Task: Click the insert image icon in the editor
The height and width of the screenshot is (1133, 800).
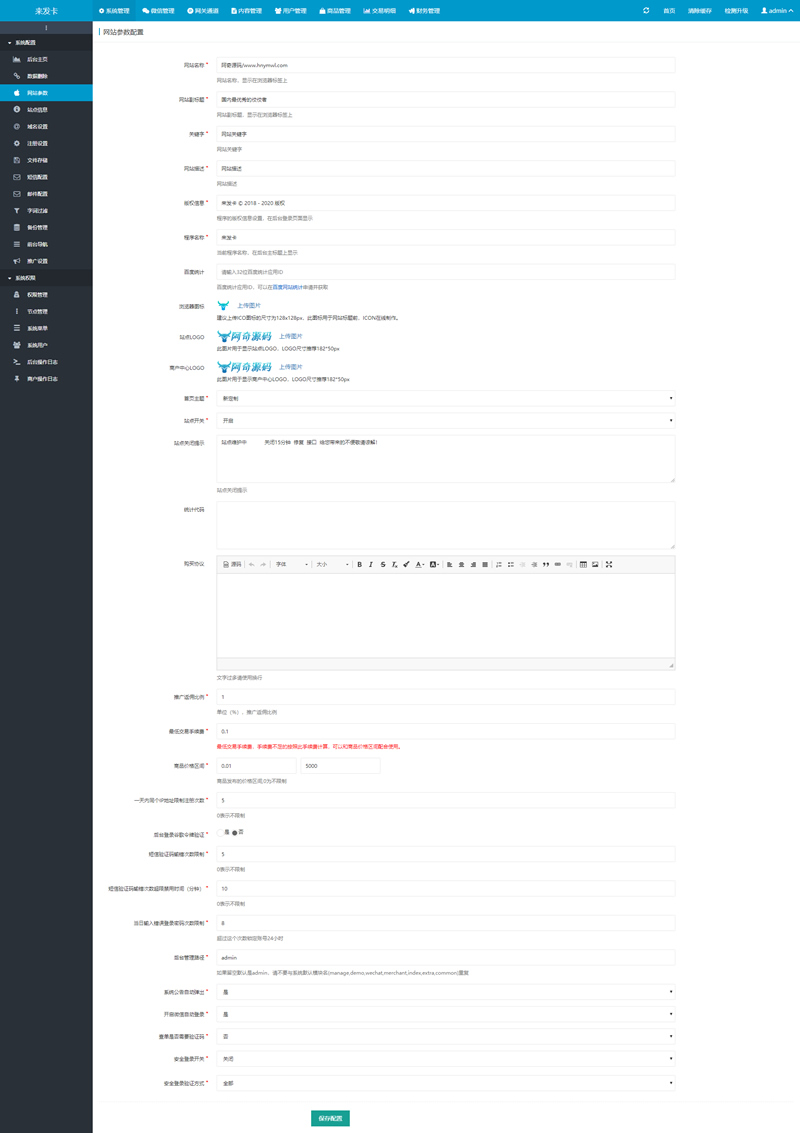Action: click(593, 563)
